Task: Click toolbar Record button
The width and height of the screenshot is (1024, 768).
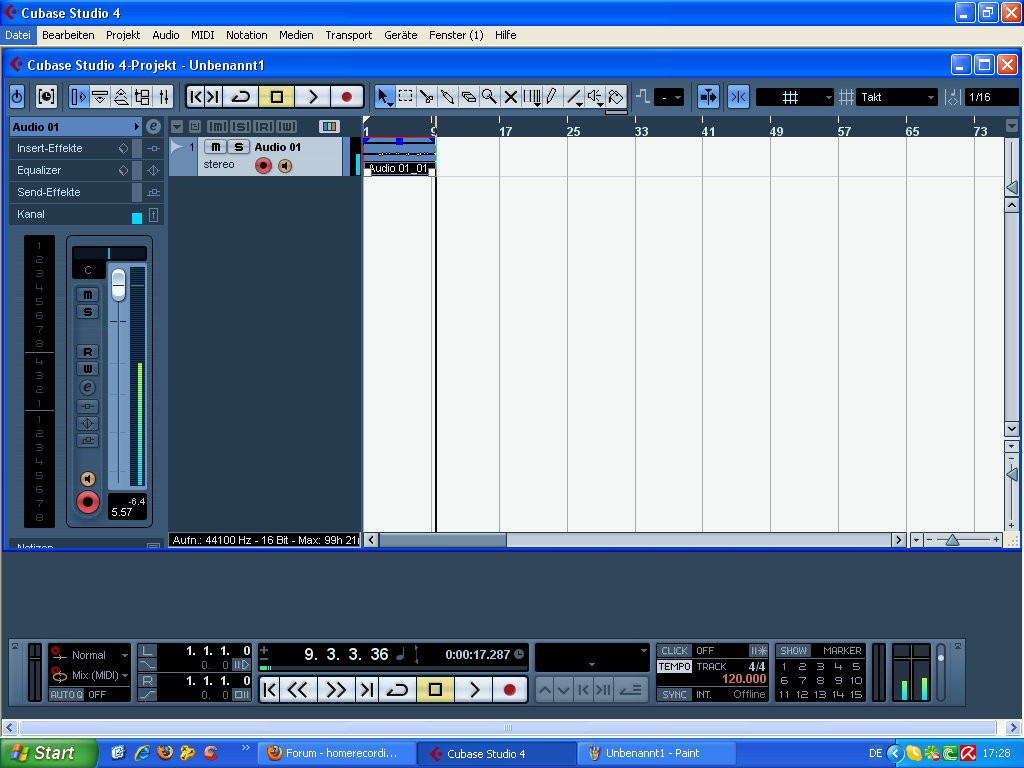Action: pos(346,97)
